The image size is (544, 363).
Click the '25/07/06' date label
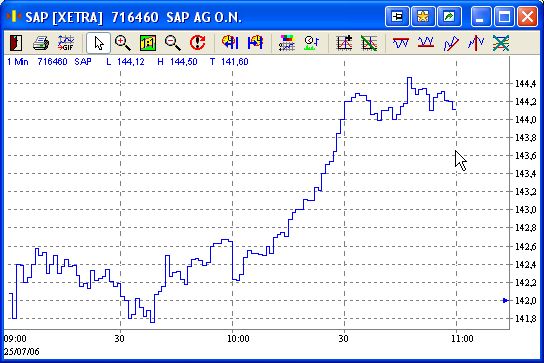22,352
